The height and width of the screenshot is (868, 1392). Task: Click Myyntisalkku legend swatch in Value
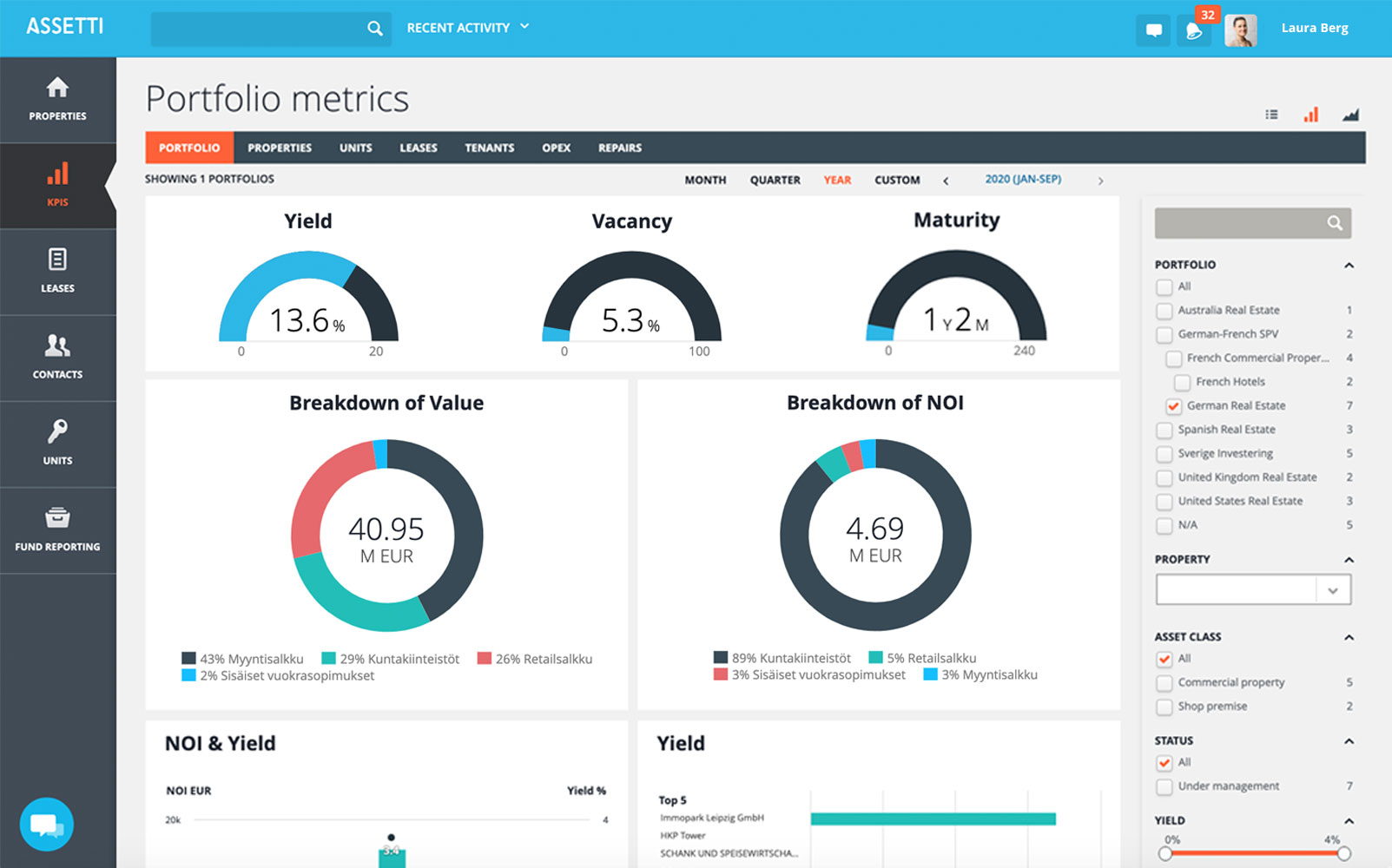pos(188,658)
